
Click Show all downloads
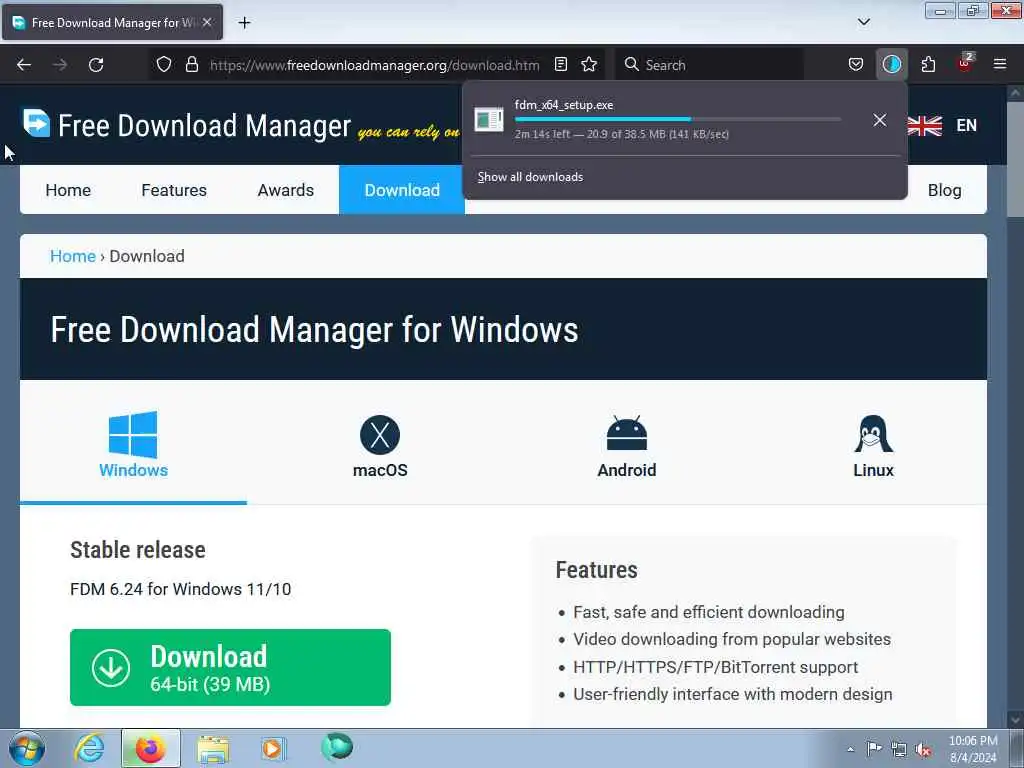click(x=530, y=177)
